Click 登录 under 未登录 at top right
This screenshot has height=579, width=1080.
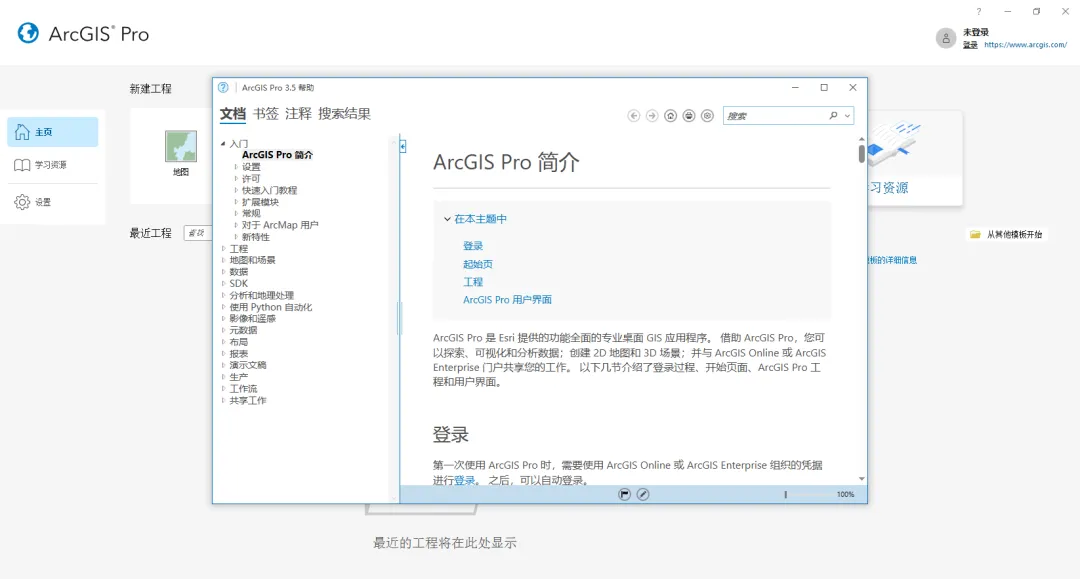(x=970, y=45)
